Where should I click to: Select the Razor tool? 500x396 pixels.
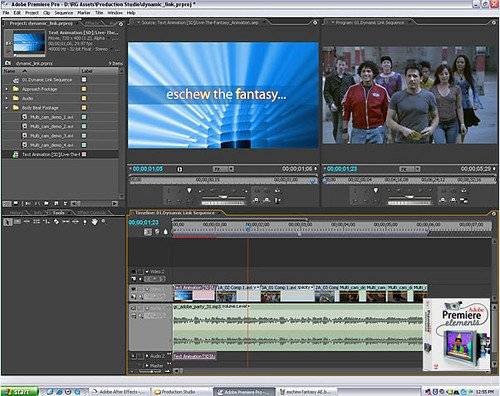click(x=56, y=221)
